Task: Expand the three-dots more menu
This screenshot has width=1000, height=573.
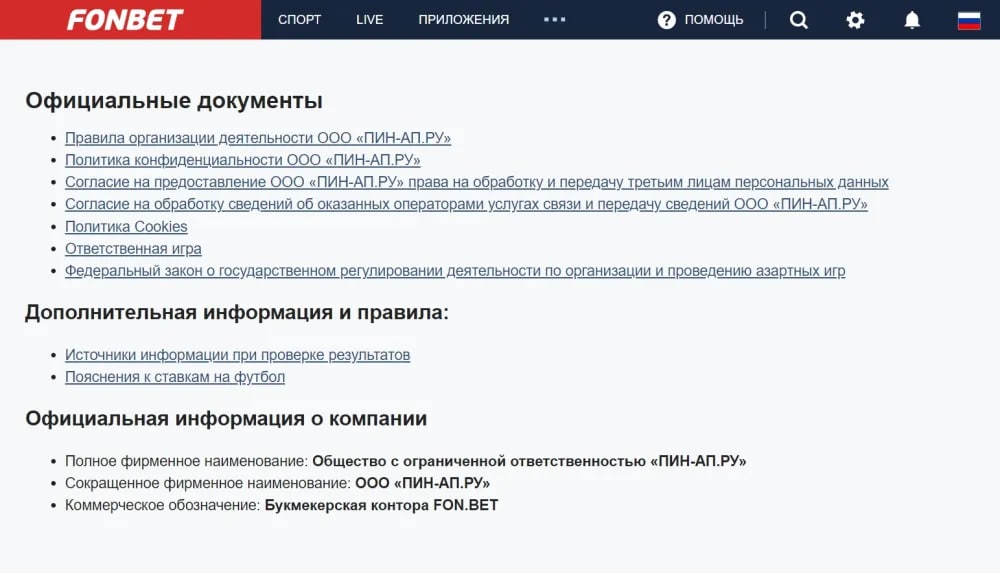Action: tap(554, 20)
